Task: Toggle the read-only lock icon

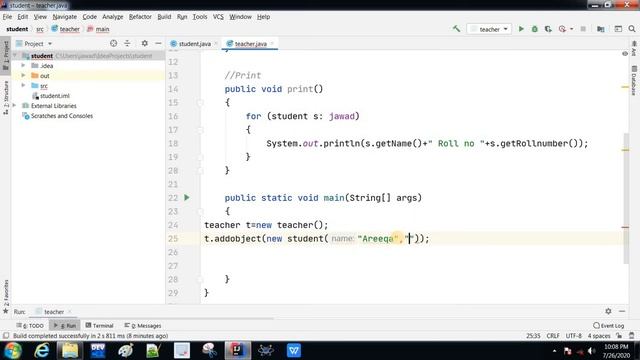Action: (x=619, y=336)
